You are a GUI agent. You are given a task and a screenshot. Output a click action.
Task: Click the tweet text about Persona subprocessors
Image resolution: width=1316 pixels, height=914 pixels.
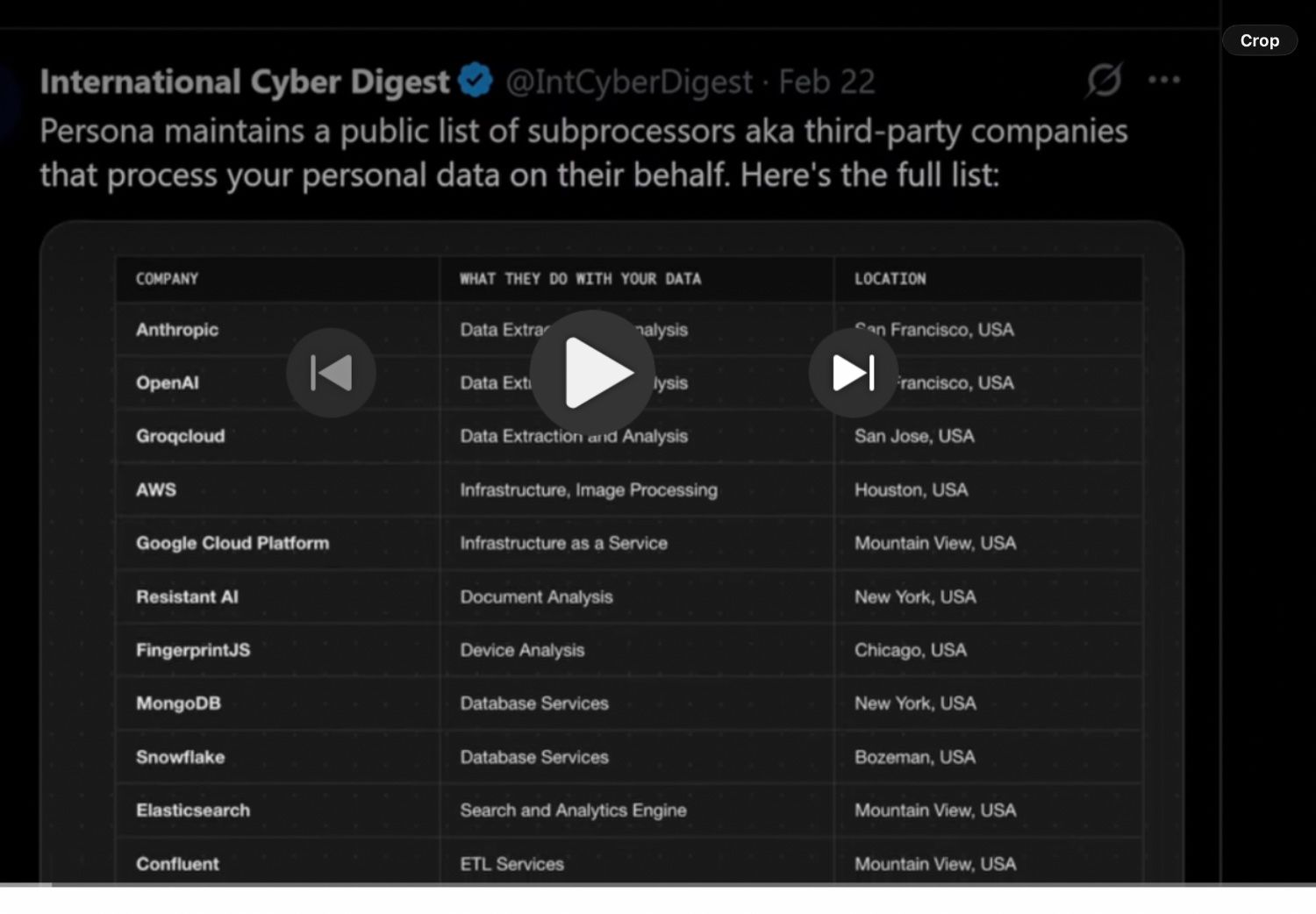[x=583, y=153]
